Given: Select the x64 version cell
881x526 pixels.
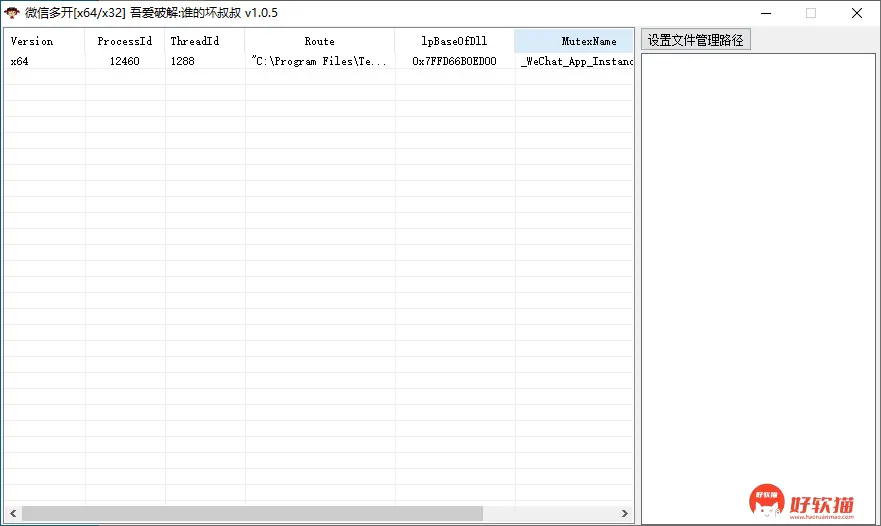Looking at the screenshot, I should 44,61.
